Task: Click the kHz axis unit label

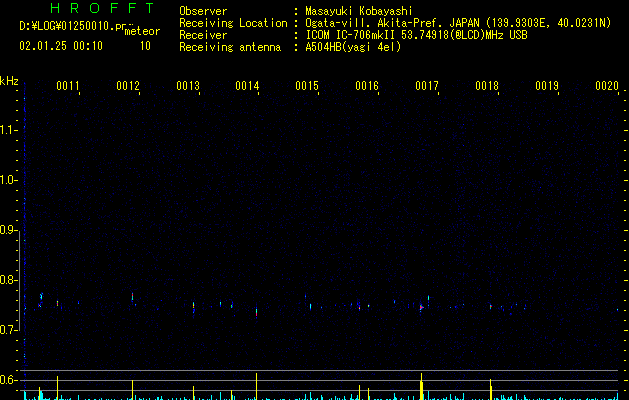Action: coord(9,81)
